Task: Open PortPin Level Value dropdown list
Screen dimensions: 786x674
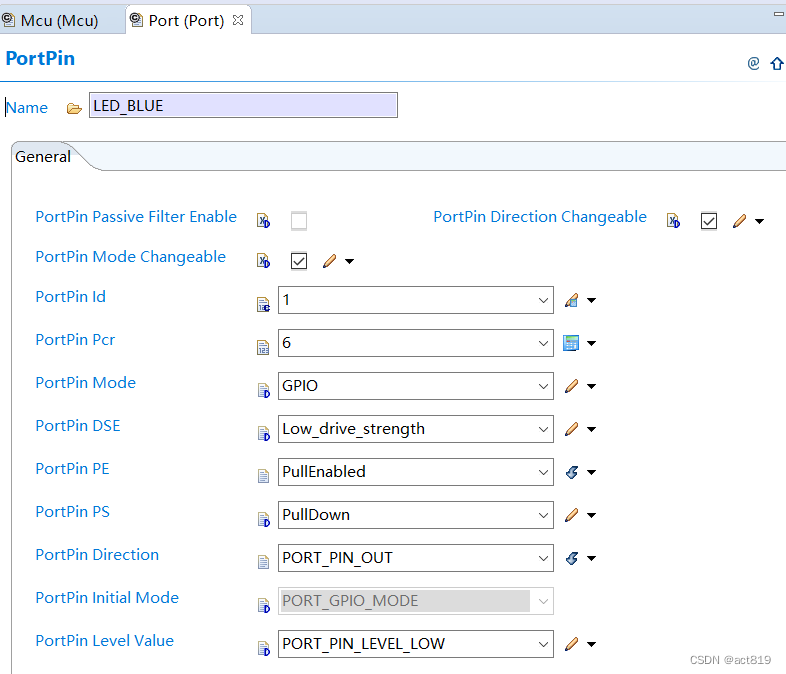Action: click(x=415, y=644)
